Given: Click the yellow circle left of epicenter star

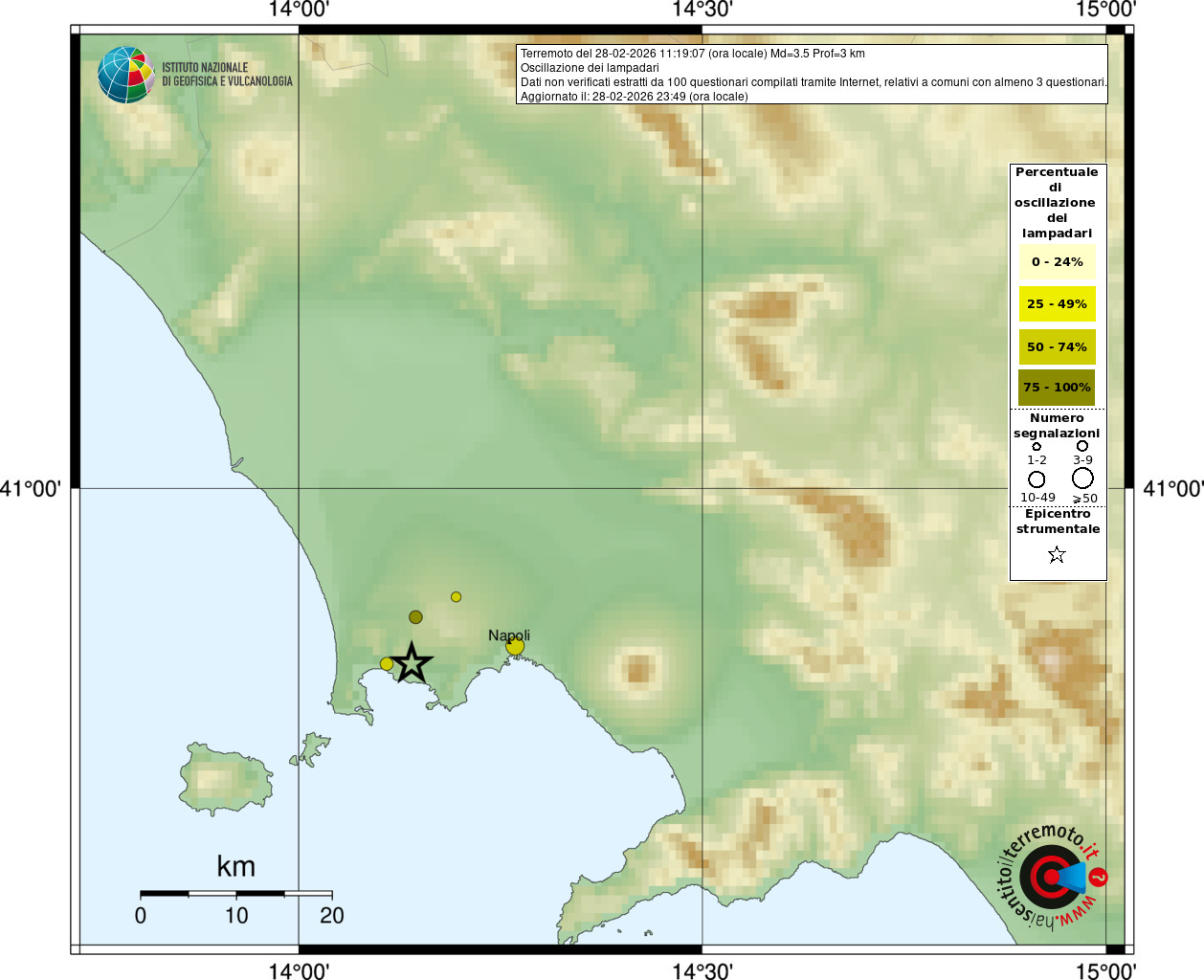Looking at the screenshot, I should [x=387, y=664].
